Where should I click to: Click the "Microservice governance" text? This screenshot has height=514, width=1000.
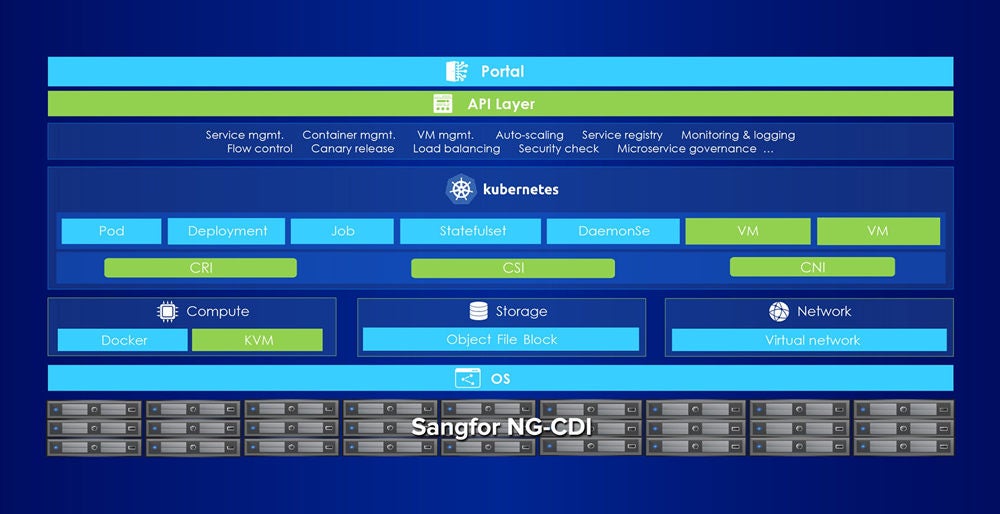(687, 149)
